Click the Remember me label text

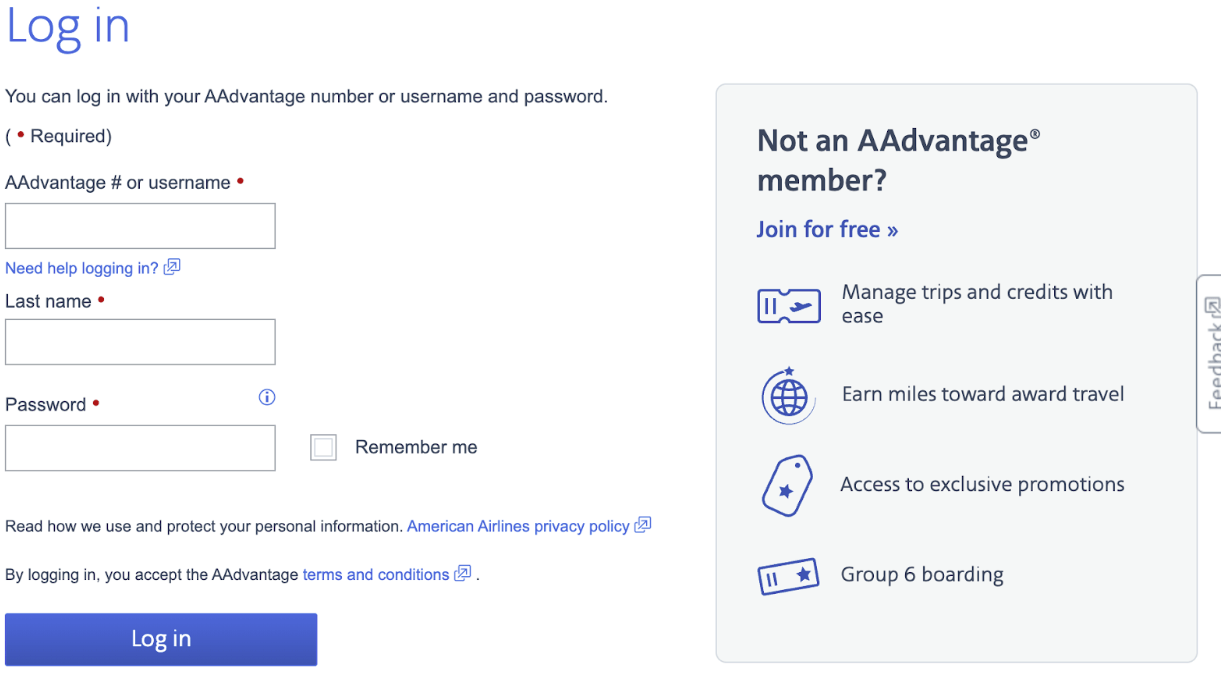pos(416,447)
